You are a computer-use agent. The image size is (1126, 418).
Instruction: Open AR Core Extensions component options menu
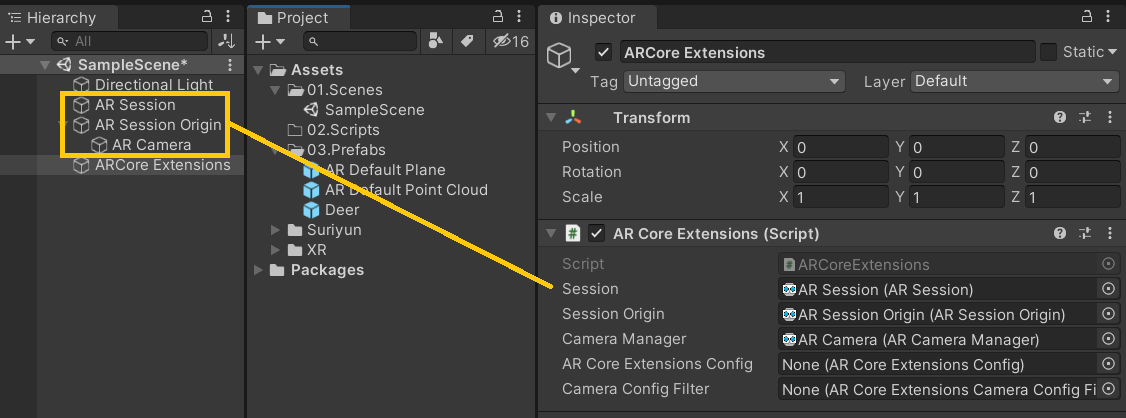[x=1110, y=233]
